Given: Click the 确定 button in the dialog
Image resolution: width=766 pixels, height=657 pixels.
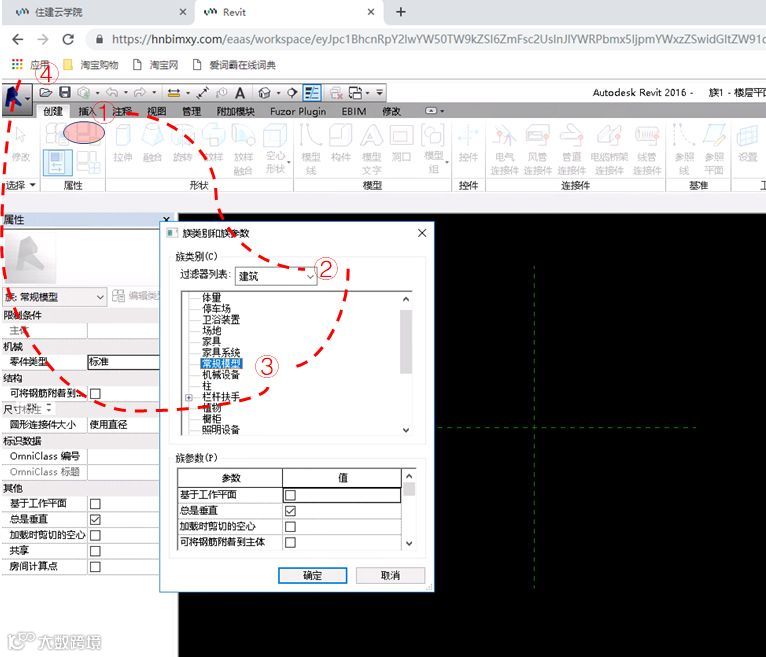Looking at the screenshot, I should [313, 575].
